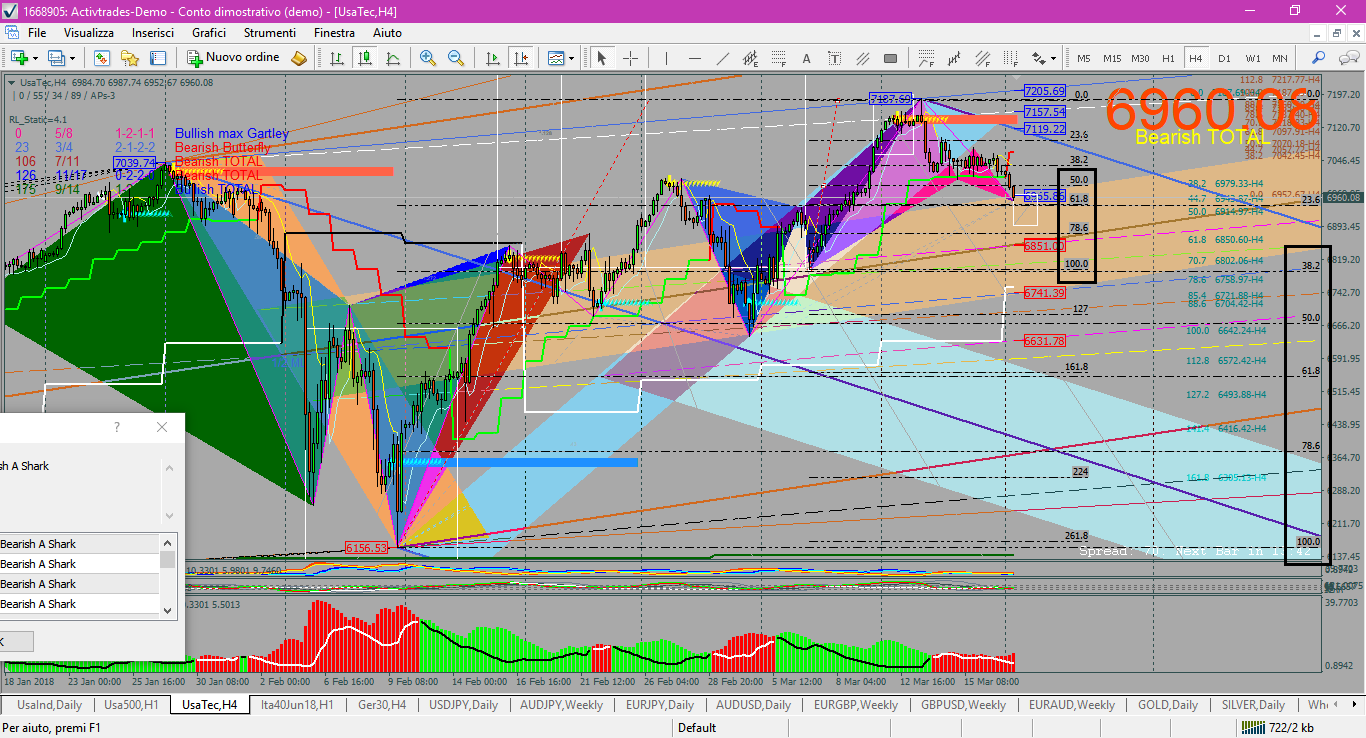
Task: Expand Templates dropdown arrow
Action: click(x=571, y=58)
